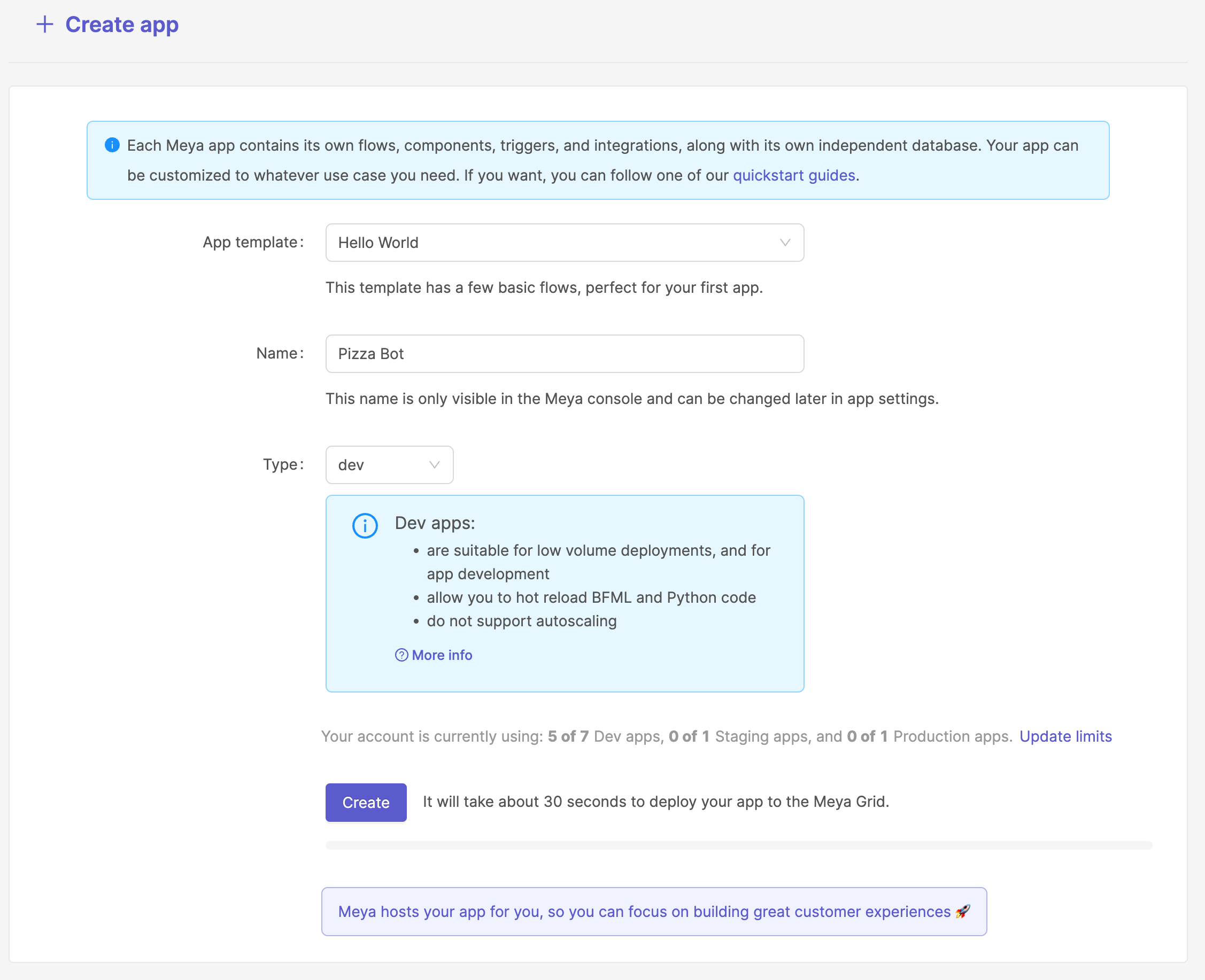
Task: Click the rocket emoji in hosting banner
Action: (963, 911)
